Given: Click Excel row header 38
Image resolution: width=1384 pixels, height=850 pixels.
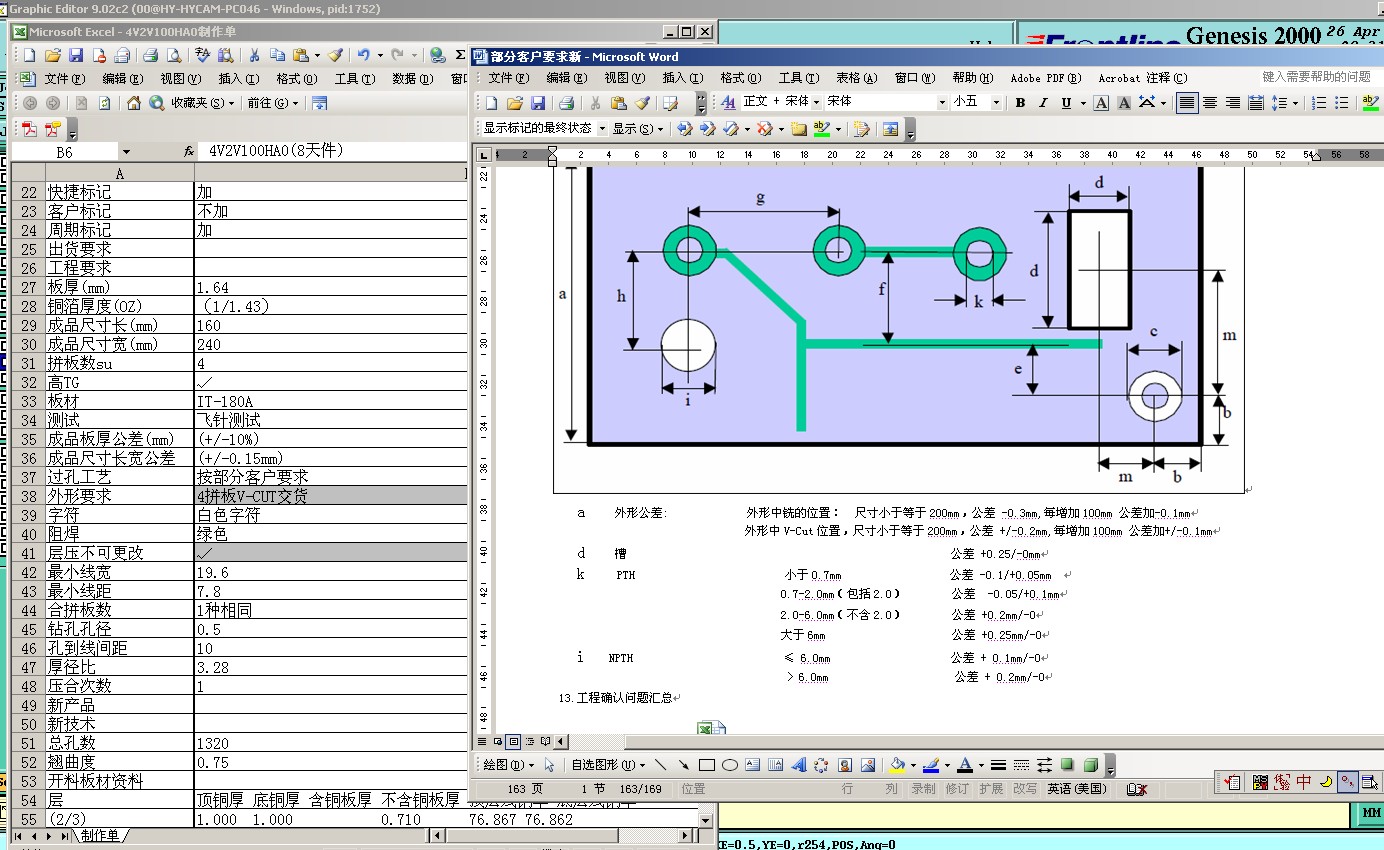Looking at the screenshot, I should [x=28, y=496].
